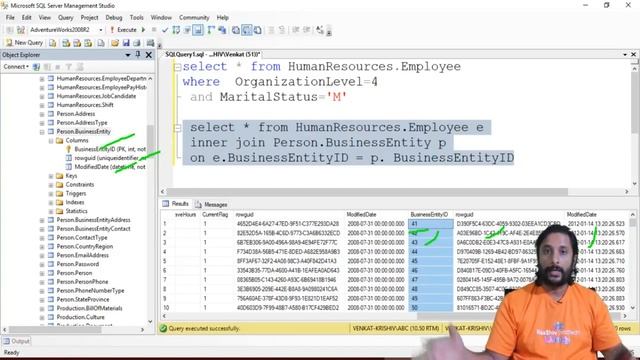Click the Object Explorer filter icon

69,67
